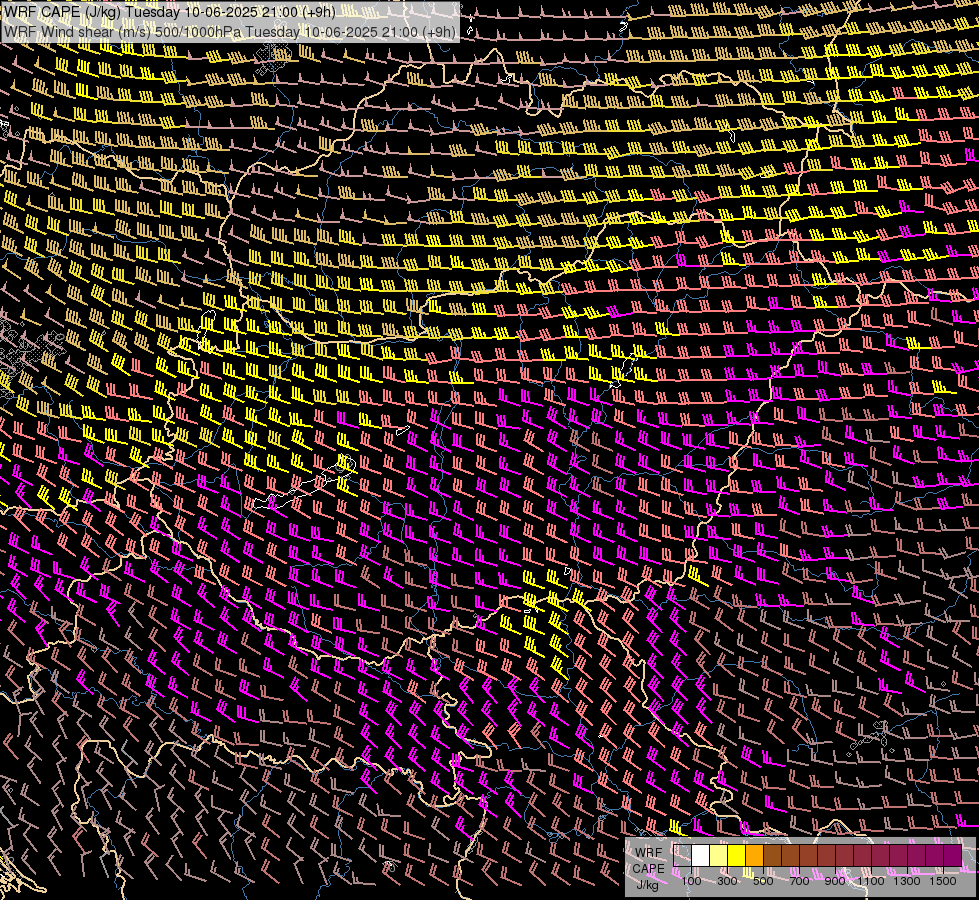The height and width of the screenshot is (900, 979).
Task: Select the bright yellow CAPE legend swatch
Action: 737,855
